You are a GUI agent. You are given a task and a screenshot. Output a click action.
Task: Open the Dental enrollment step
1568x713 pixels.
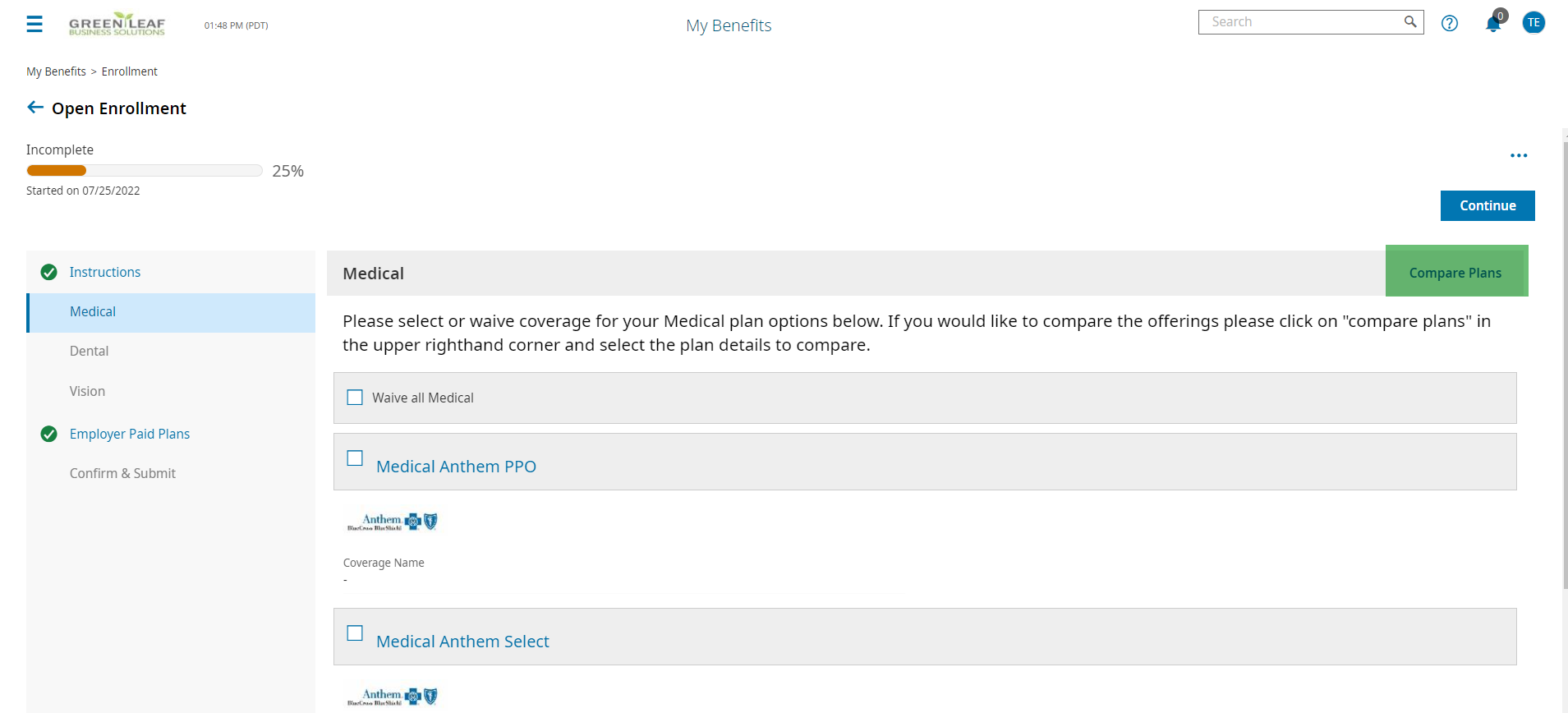(89, 351)
